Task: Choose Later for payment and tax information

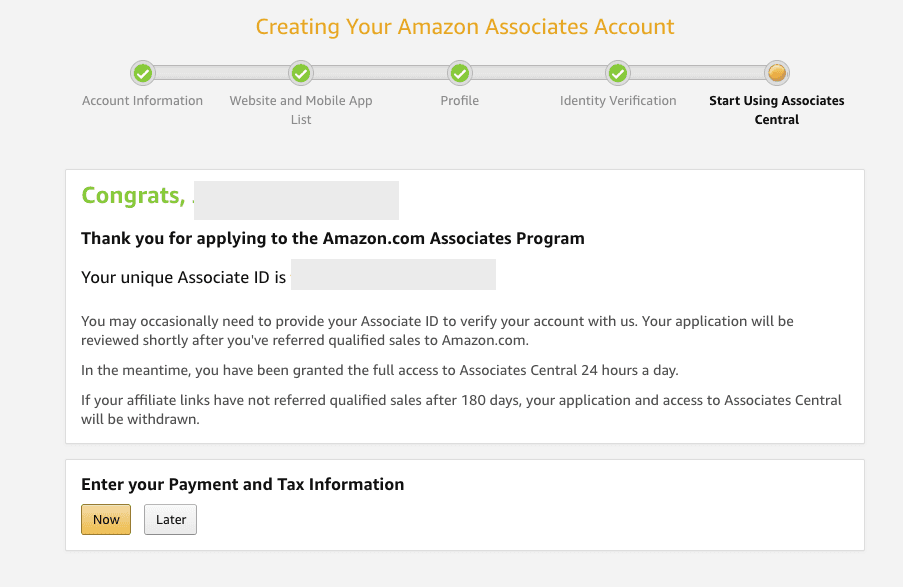Action: [171, 520]
